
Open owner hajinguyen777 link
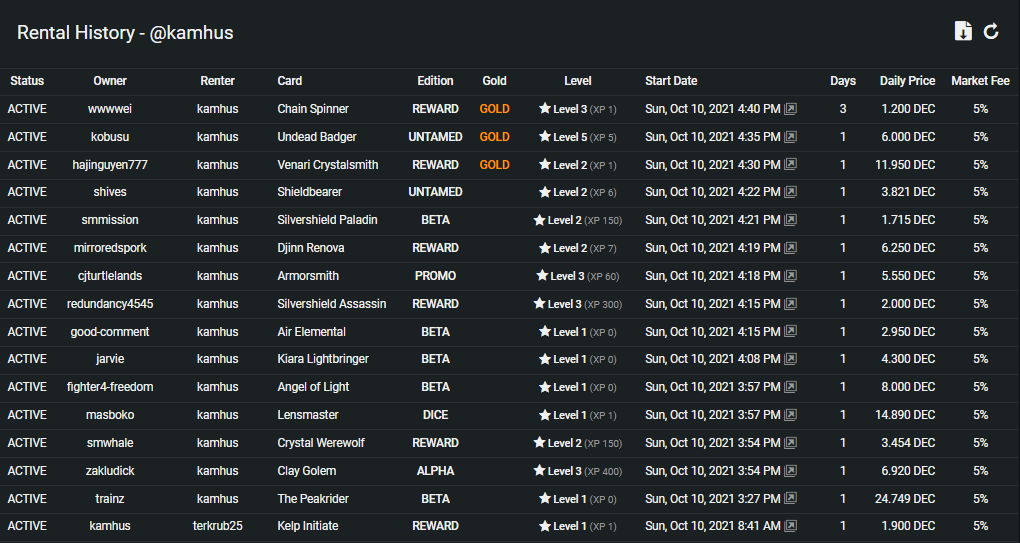coord(110,165)
